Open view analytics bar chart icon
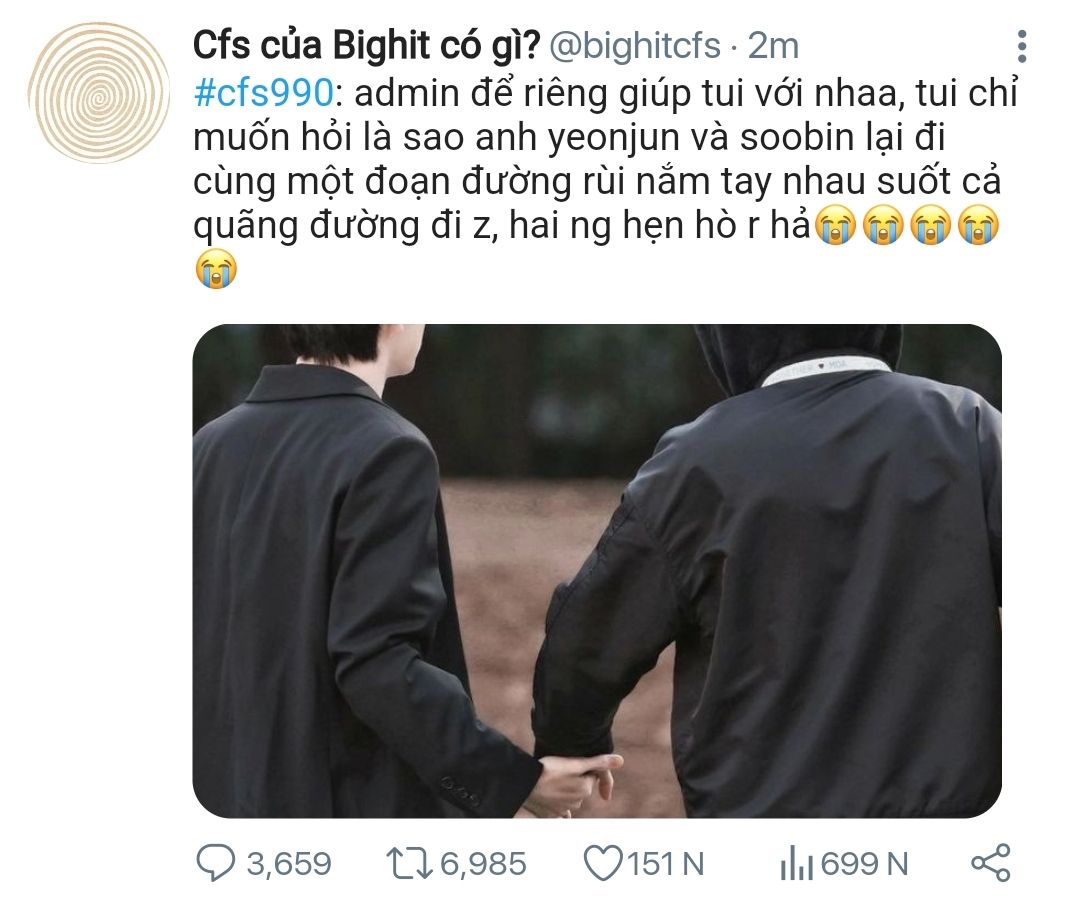The width and height of the screenshot is (1080, 903). click(x=797, y=864)
